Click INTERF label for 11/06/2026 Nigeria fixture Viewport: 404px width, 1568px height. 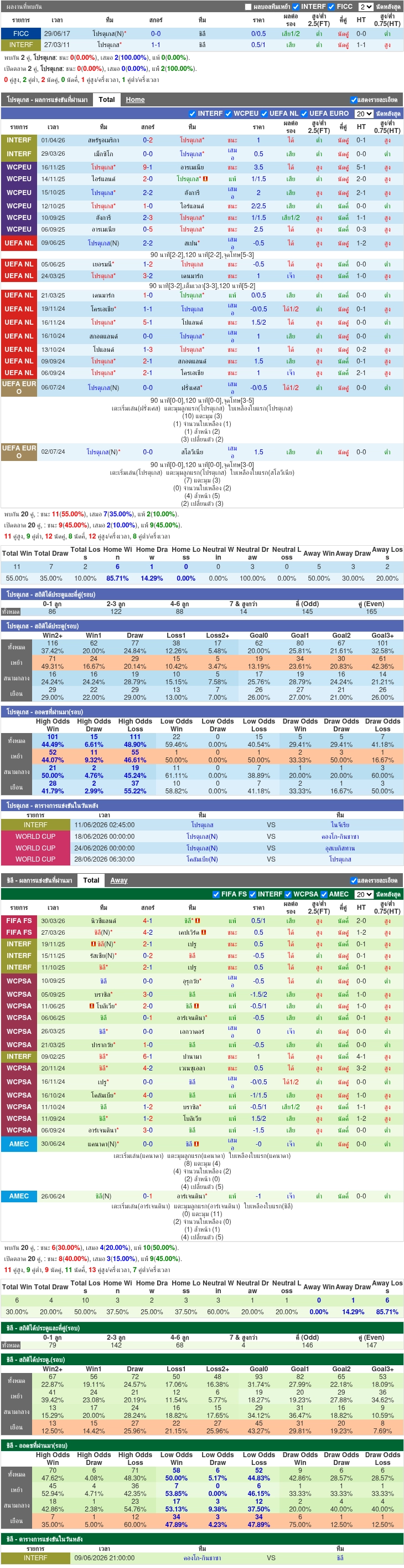pyautogui.click(x=35, y=825)
